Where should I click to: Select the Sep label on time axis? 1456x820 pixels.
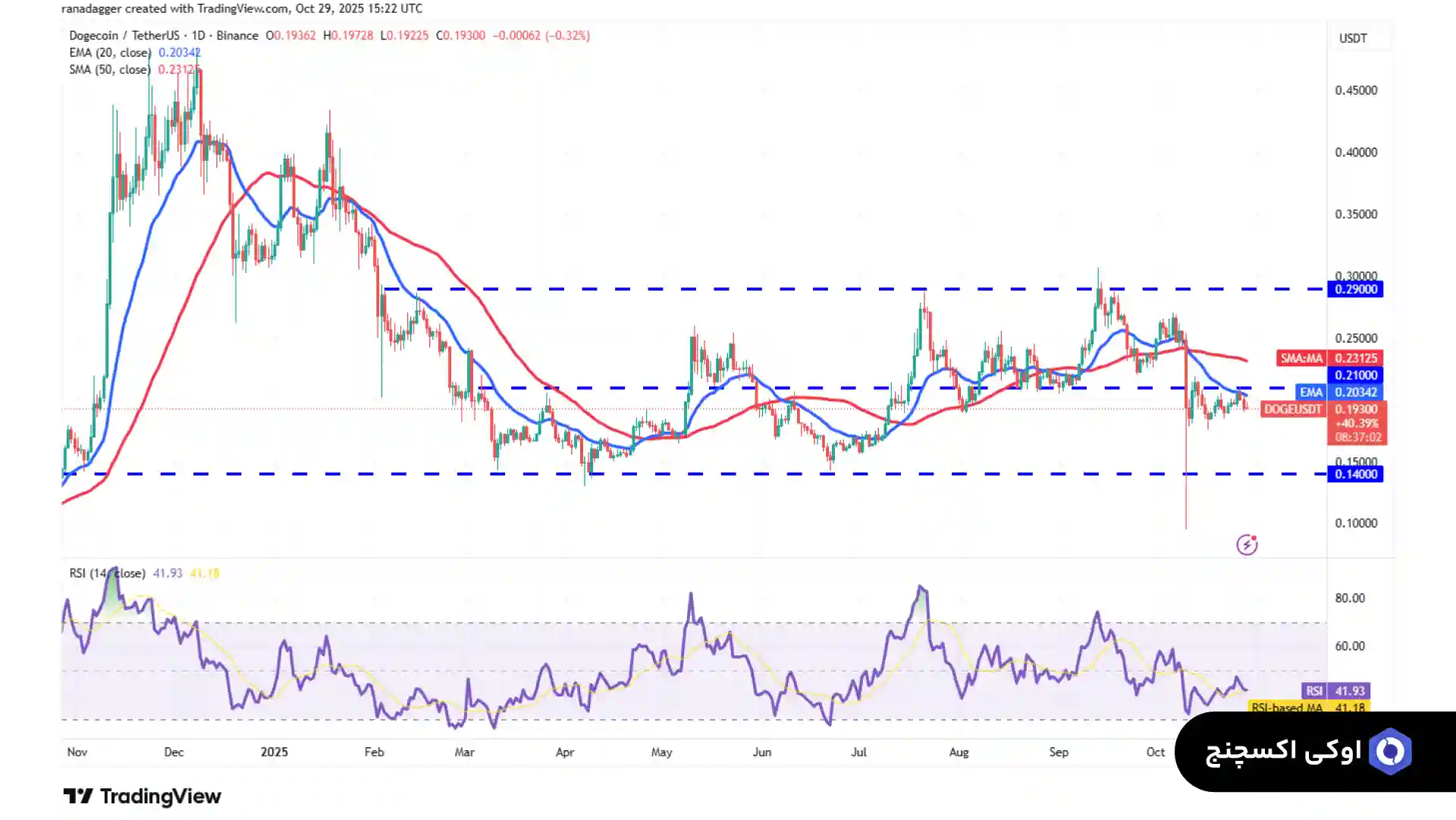point(1058,752)
